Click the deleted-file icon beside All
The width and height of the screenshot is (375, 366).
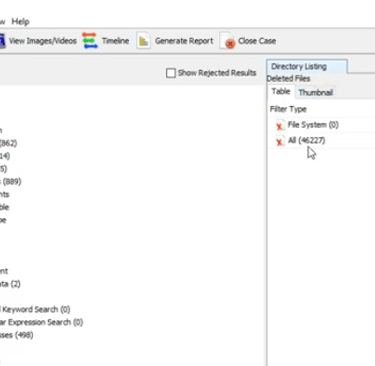point(279,141)
